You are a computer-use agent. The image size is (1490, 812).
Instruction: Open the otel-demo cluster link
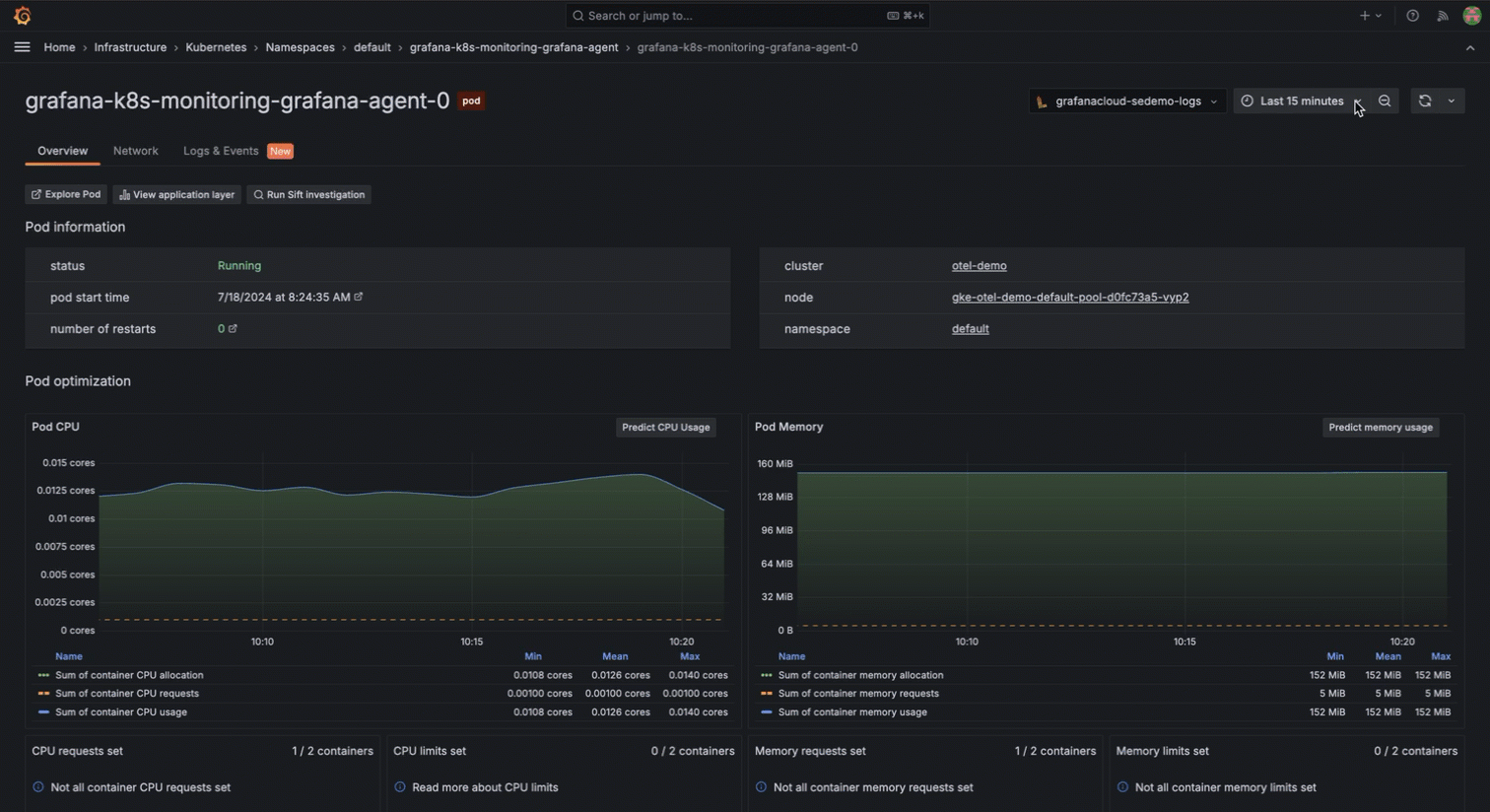tap(979, 265)
